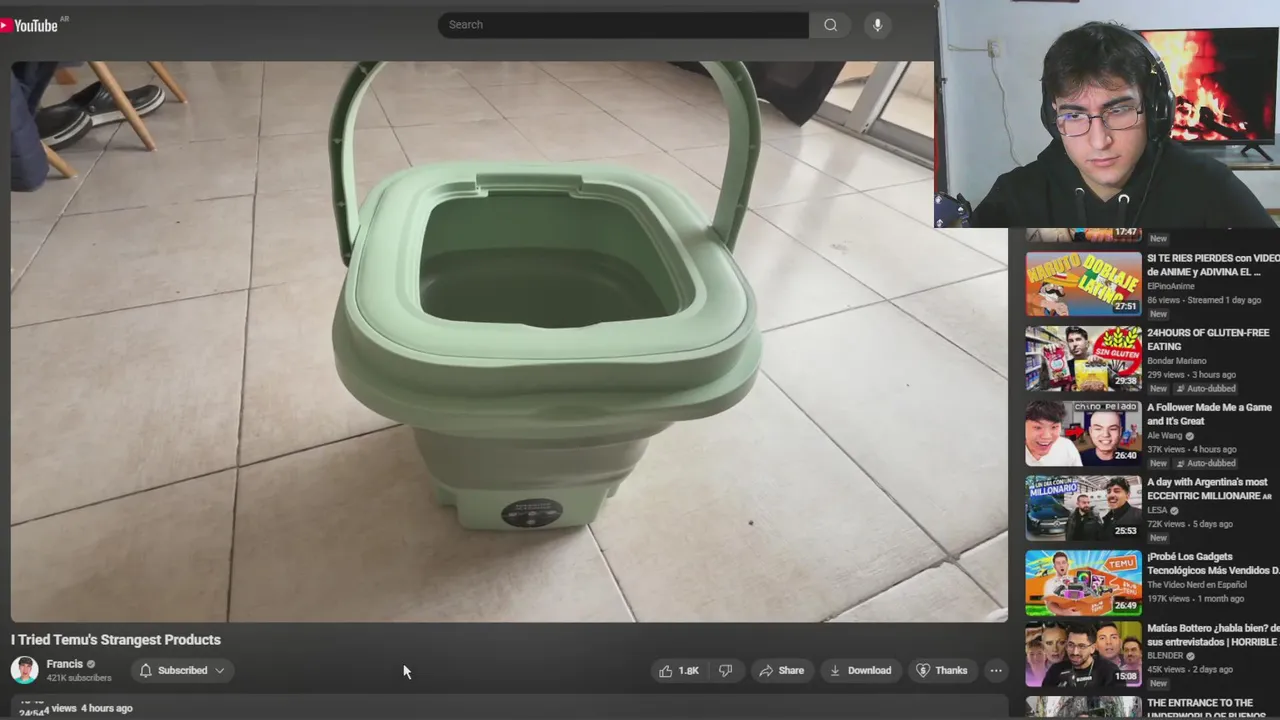Image resolution: width=1280 pixels, height=720 pixels.
Task: Click the '4 hours ago' upload time
Action: click(107, 708)
